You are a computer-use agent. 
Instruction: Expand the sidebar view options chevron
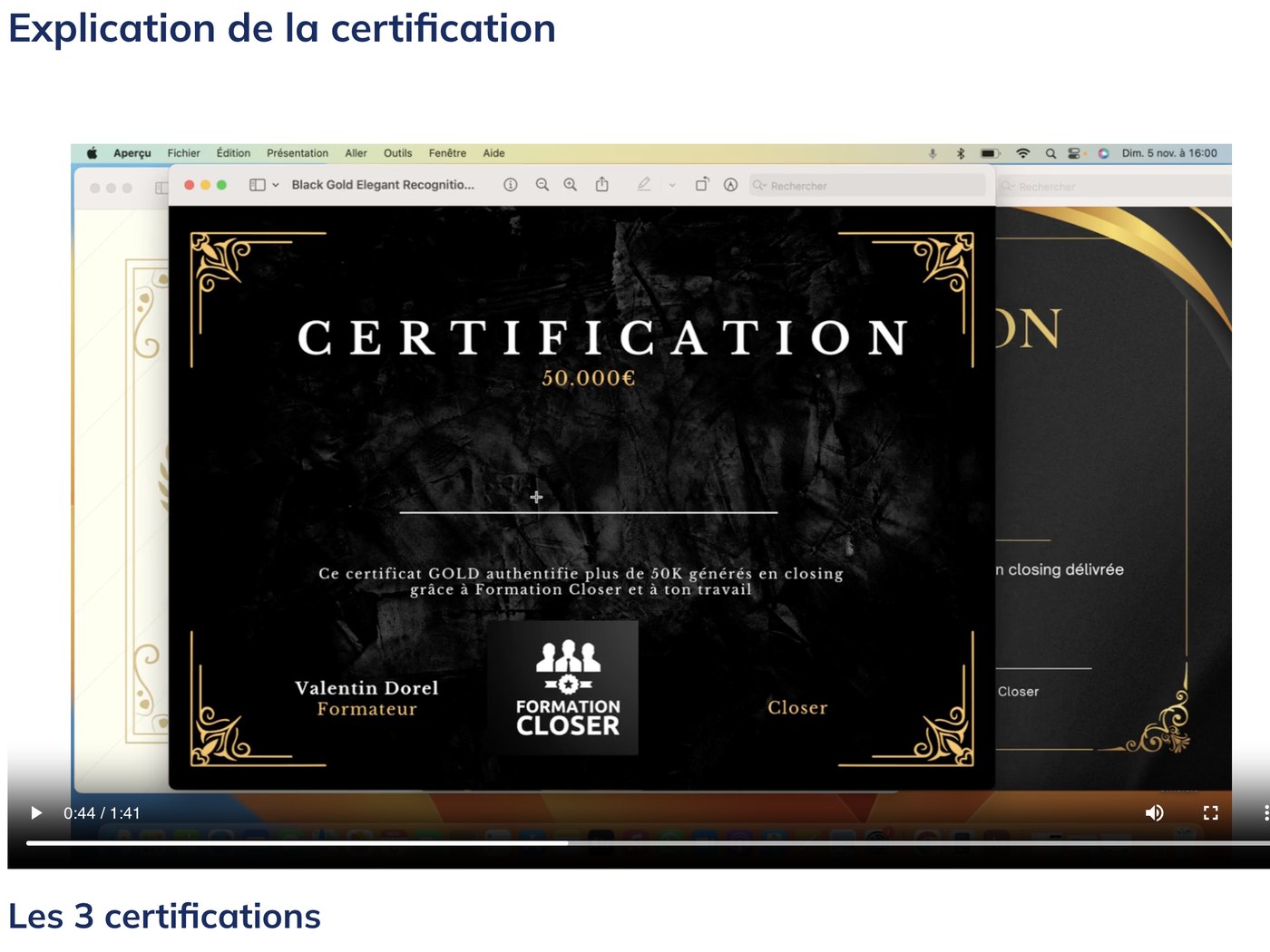[x=276, y=185]
